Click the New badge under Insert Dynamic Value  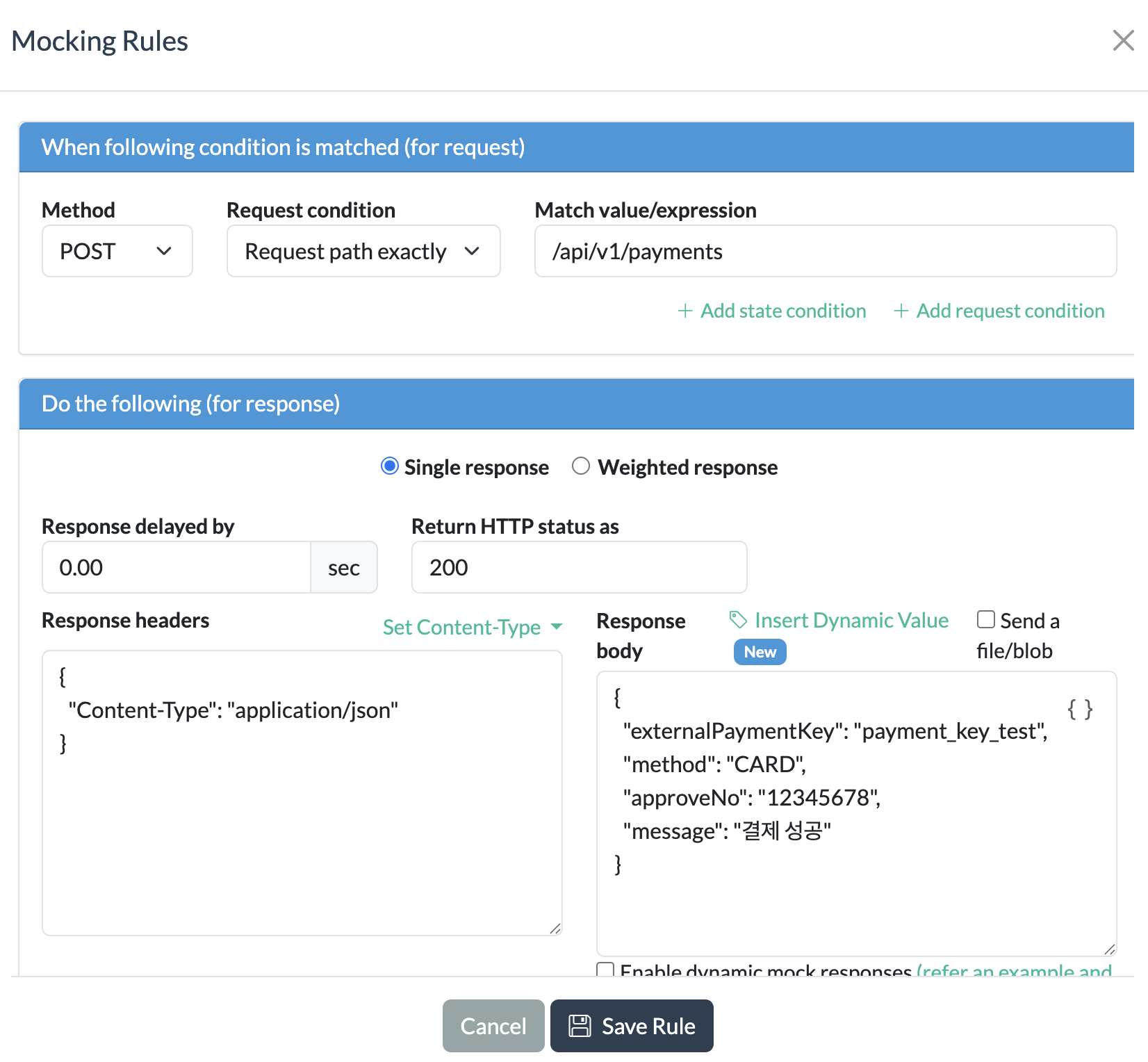pyautogui.click(x=760, y=652)
